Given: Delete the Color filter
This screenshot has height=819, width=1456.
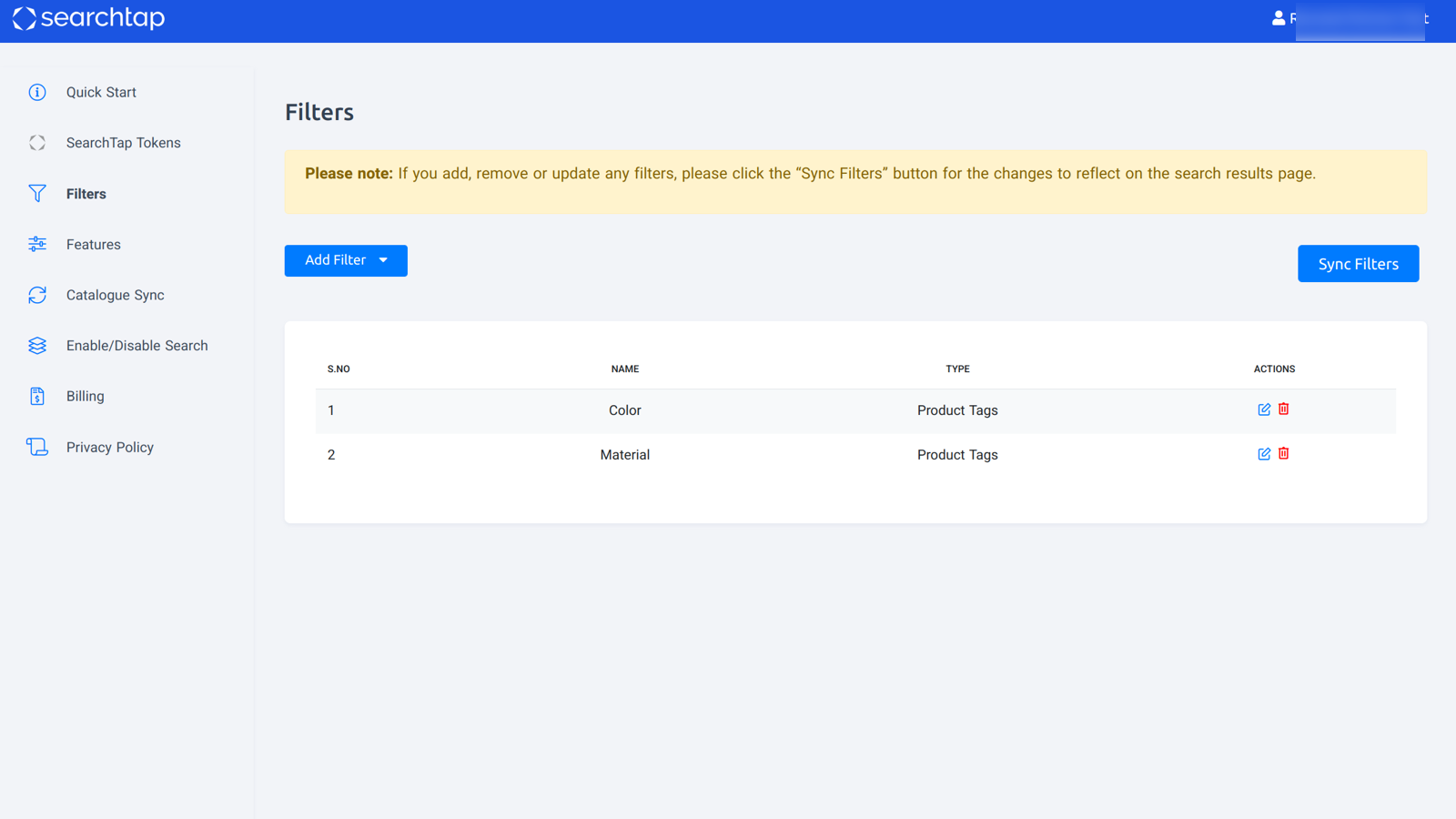Looking at the screenshot, I should 1284,409.
